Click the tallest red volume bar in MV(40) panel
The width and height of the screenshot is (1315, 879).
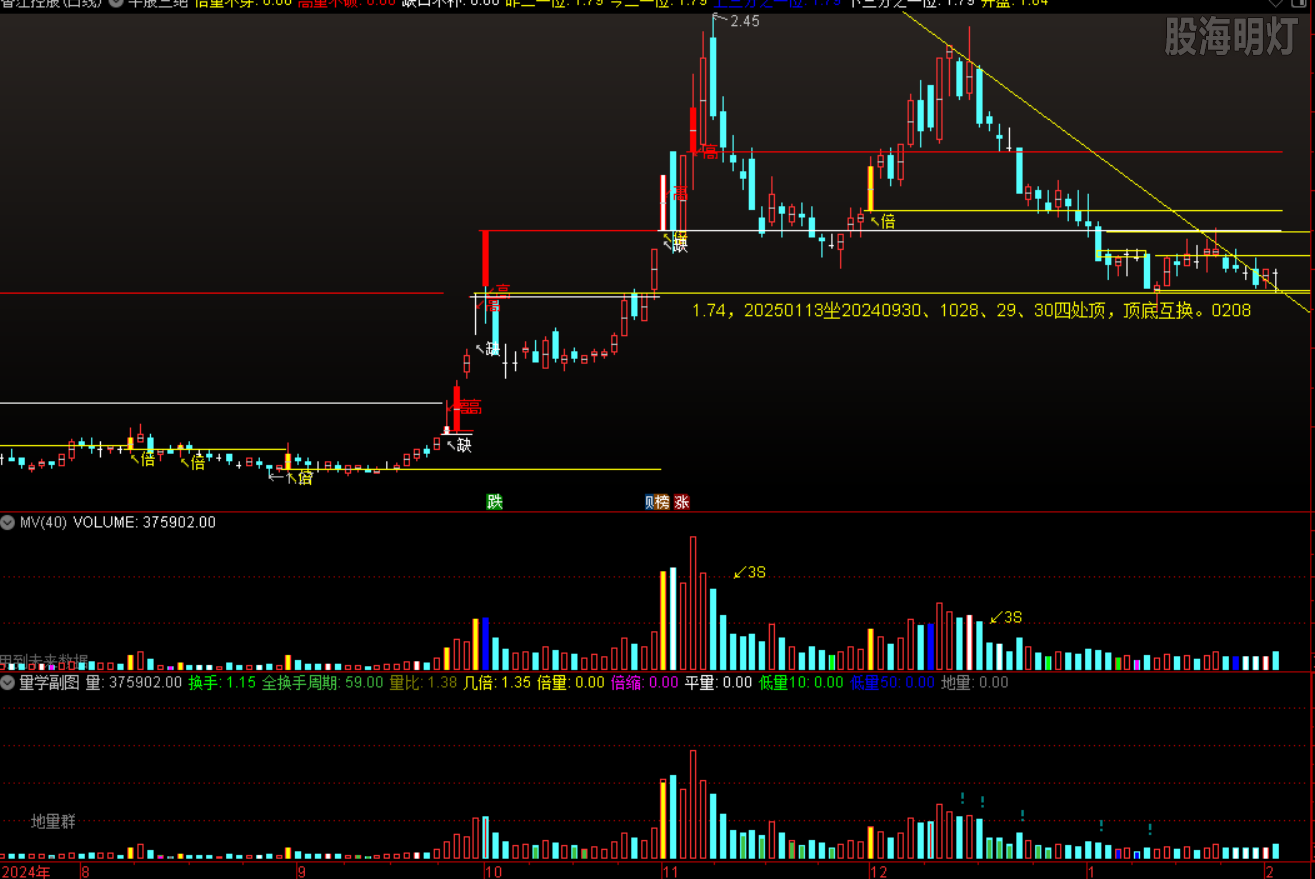(x=692, y=603)
